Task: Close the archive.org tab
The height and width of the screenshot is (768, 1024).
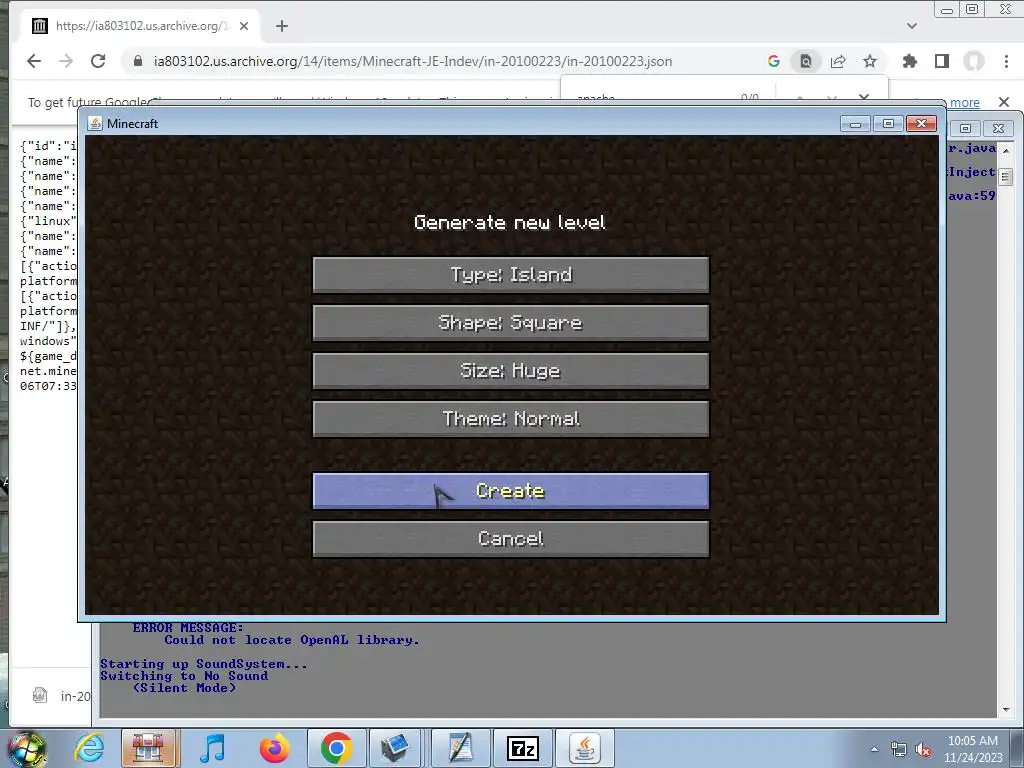Action: coord(244,26)
